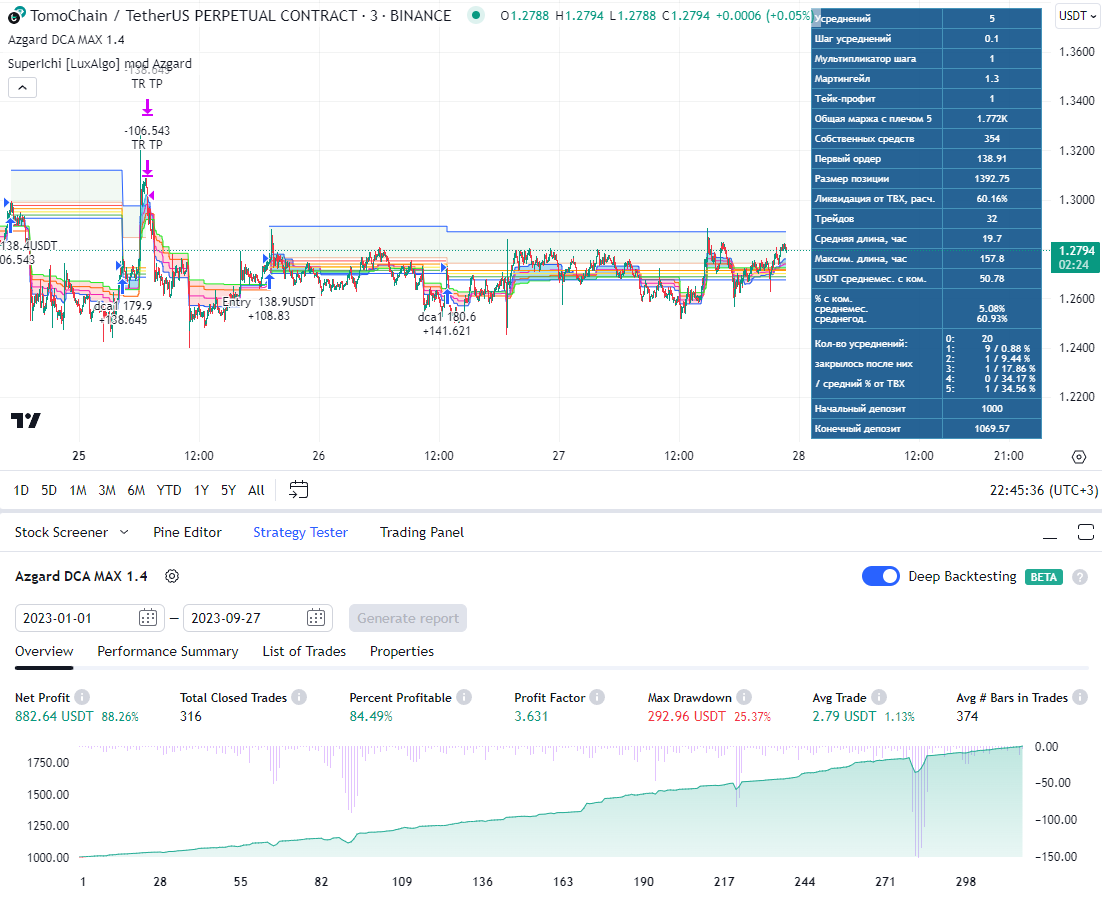Click the Generate report button
The width and height of the screenshot is (1102, 898).
[408, 618]
